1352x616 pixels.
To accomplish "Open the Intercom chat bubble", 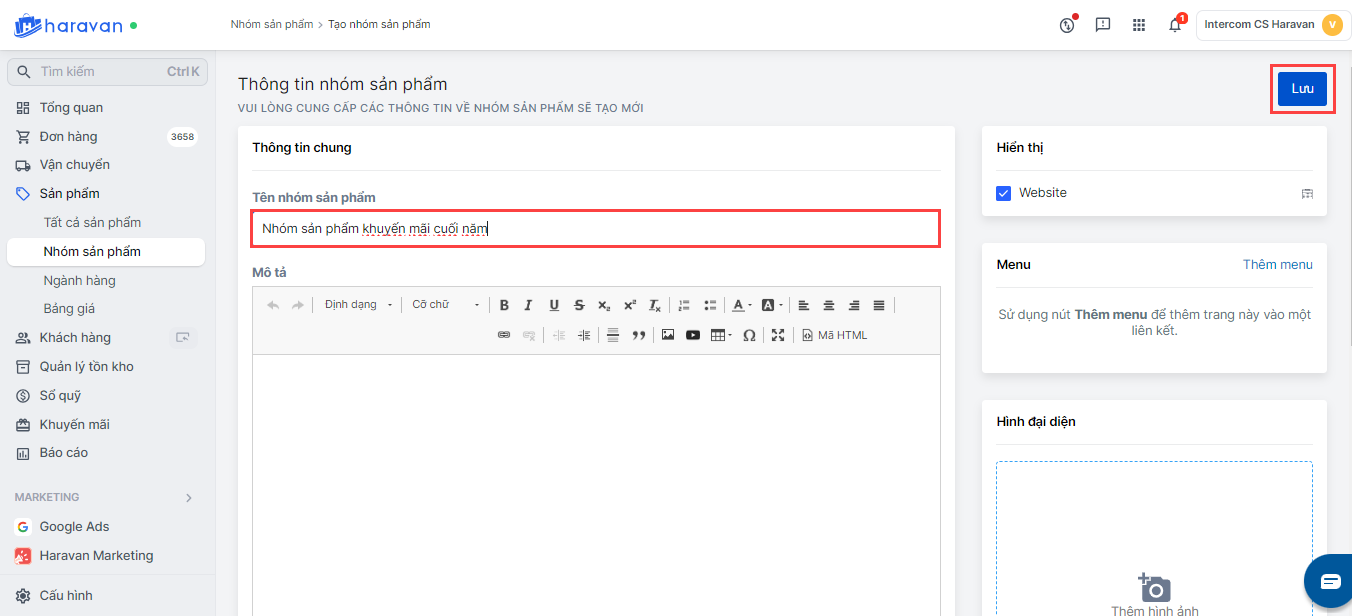I will click(x=1329, y=582).
